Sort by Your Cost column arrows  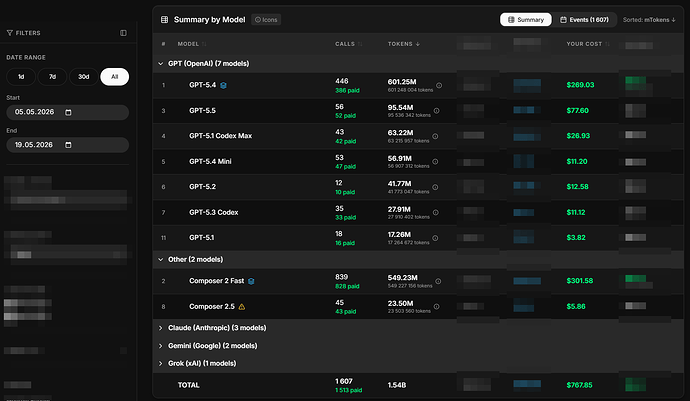click(607, 44)
